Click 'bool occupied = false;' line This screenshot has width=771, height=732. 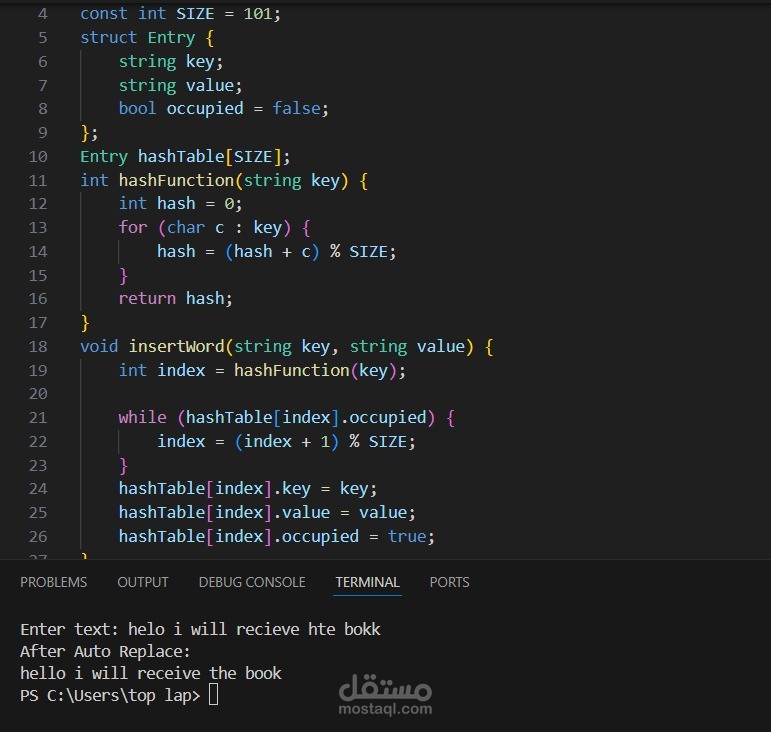pyautogui.click(x=224, y=109)
